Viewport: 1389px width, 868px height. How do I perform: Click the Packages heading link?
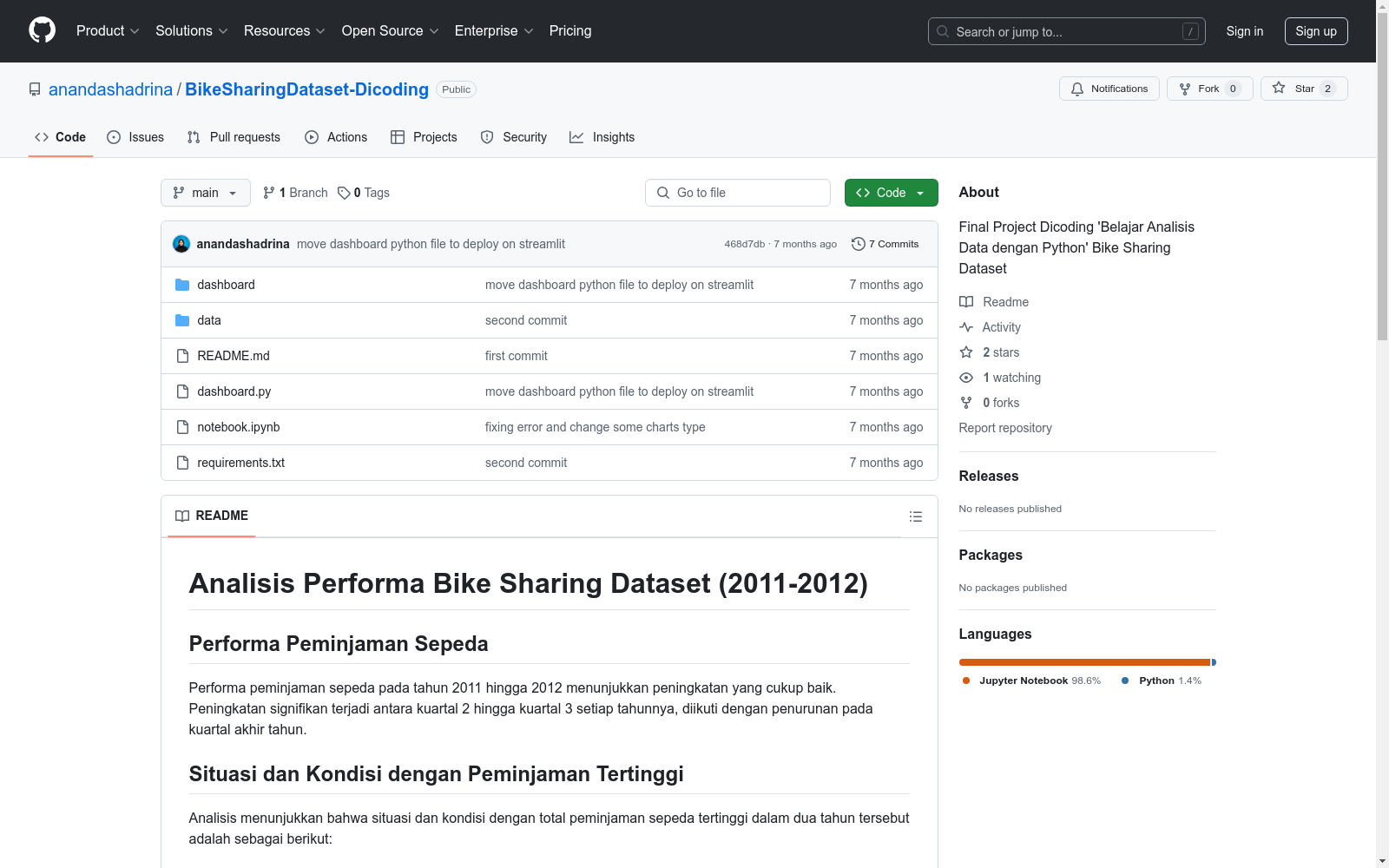click(991, 555)
